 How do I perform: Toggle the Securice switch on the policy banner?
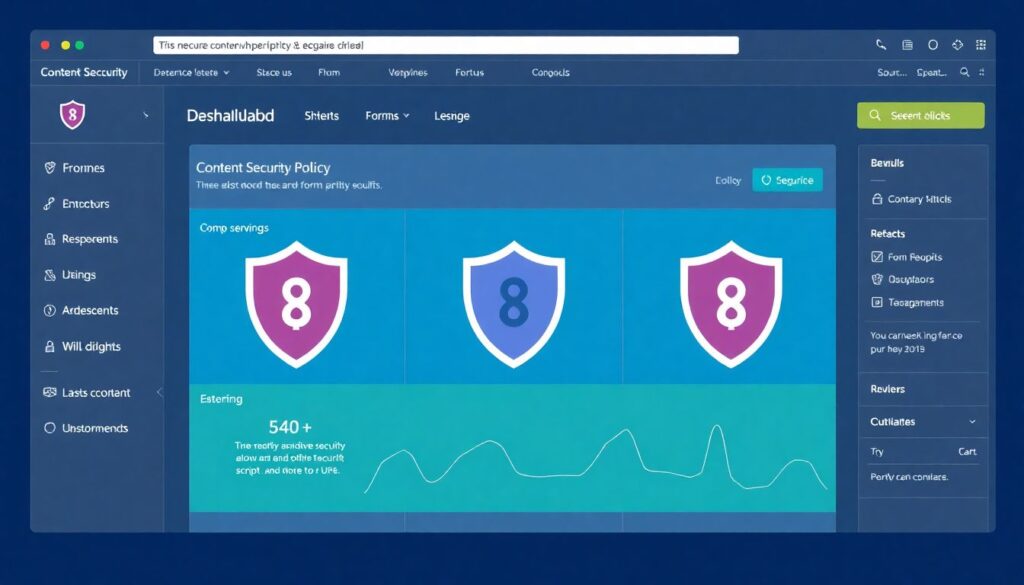pyautogui.click(x=787, y=180)
